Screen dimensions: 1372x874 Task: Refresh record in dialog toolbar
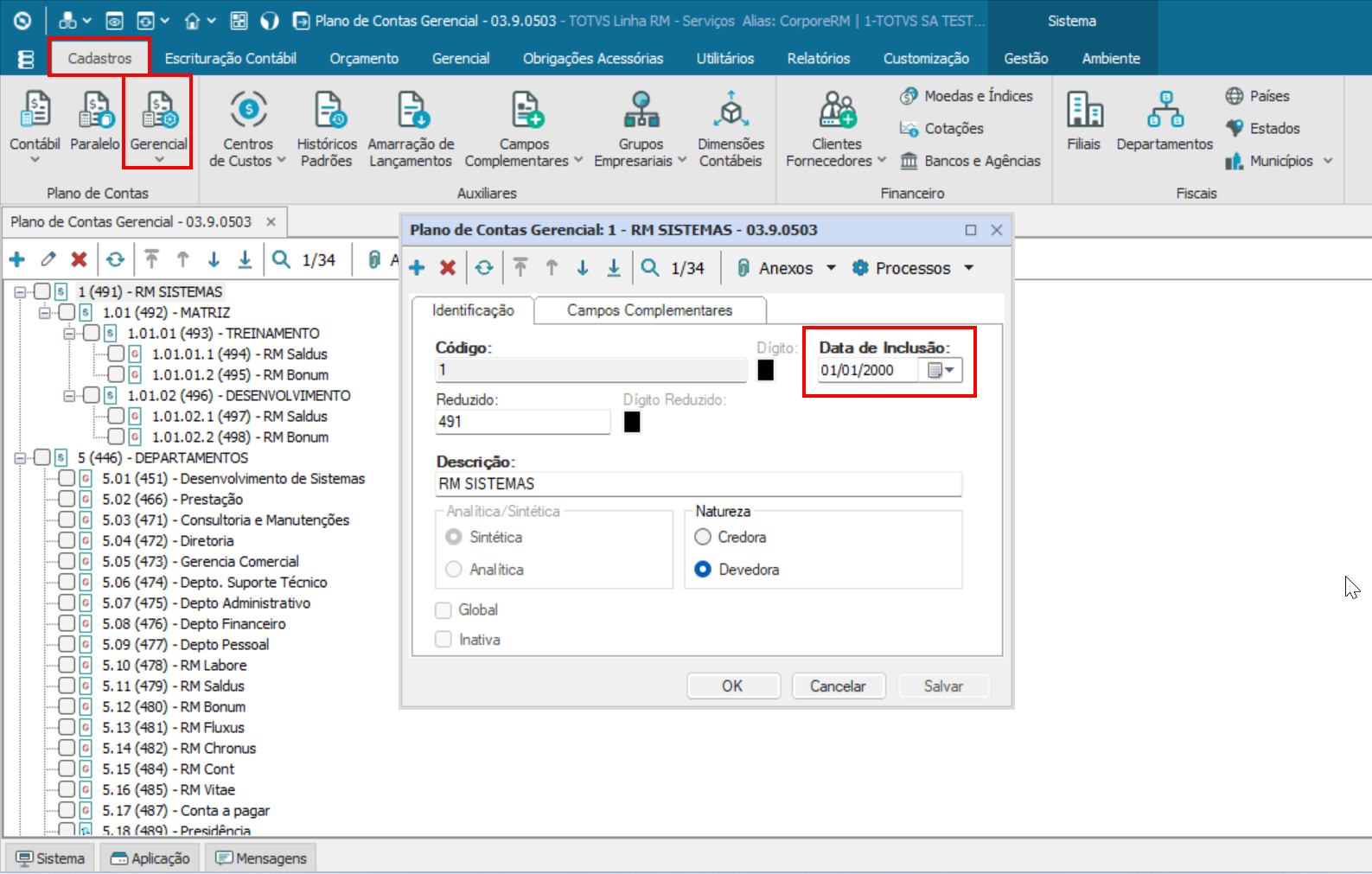(x=484, y=268)
